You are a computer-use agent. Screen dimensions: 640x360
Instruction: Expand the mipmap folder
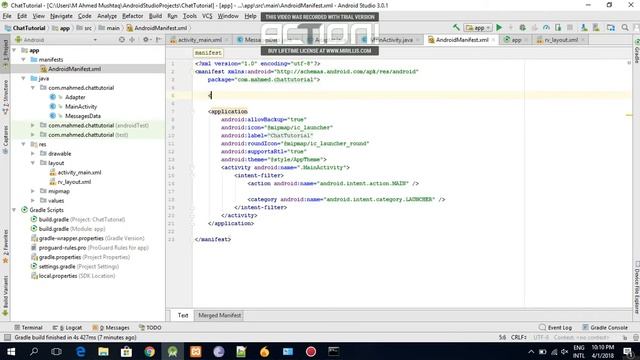point(33,191)
